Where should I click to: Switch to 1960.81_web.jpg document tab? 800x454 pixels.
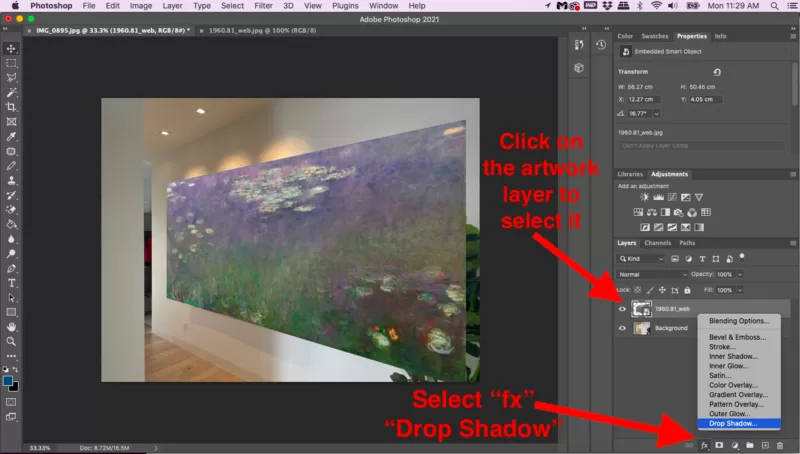click(262, 31)
